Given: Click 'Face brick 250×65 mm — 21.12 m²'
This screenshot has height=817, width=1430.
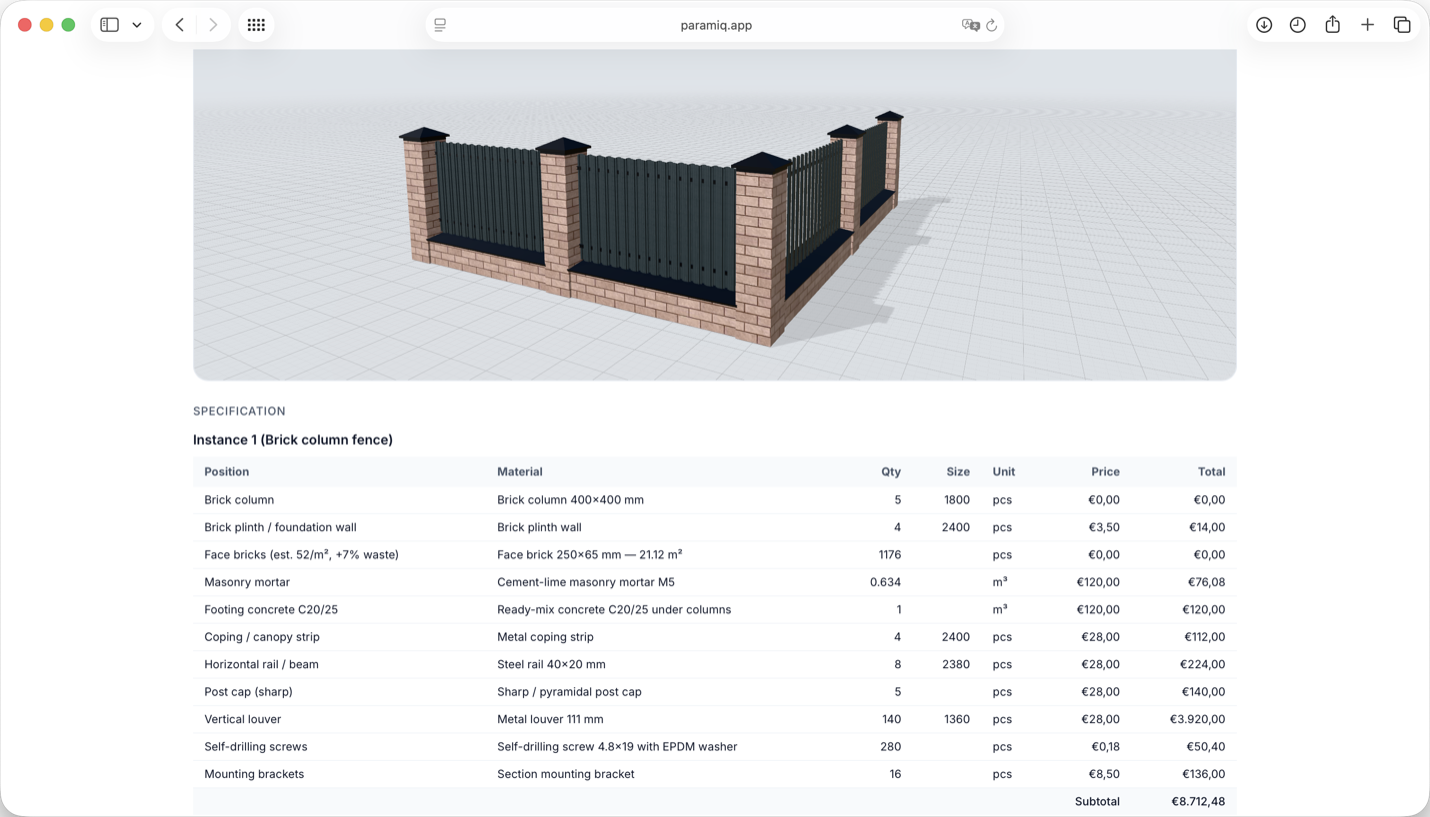Looking at the screenshot, I should pos(589,555).
